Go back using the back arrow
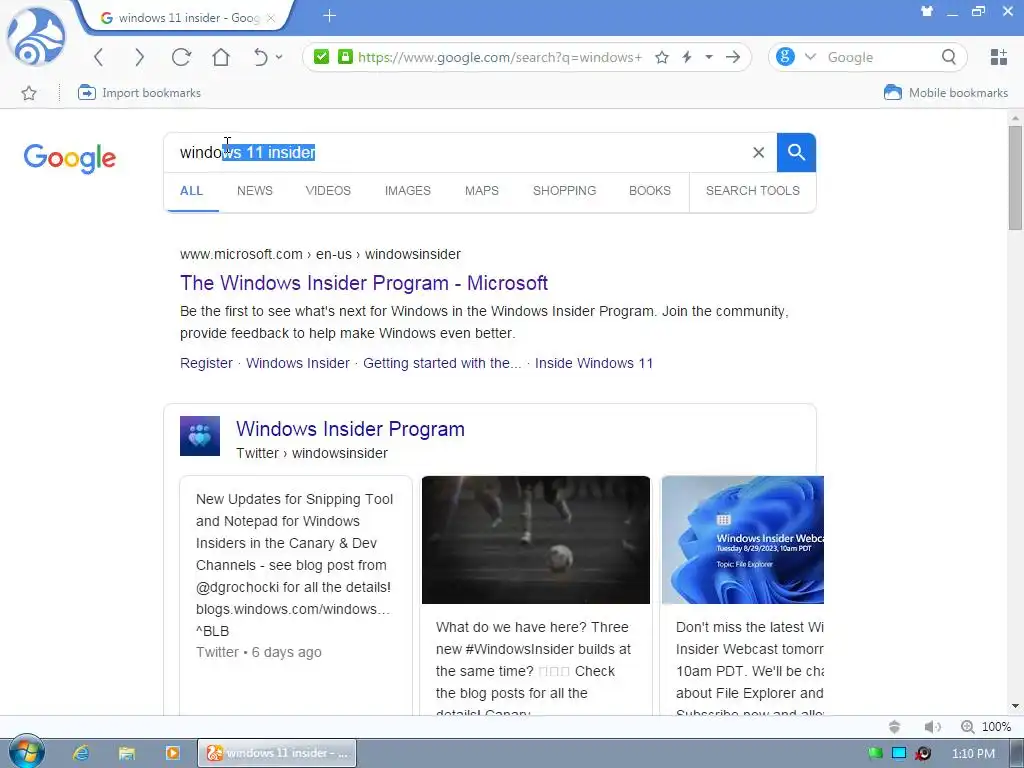Image resolution: width=1024 pixels, height=768 pixels. click(99, 57)
